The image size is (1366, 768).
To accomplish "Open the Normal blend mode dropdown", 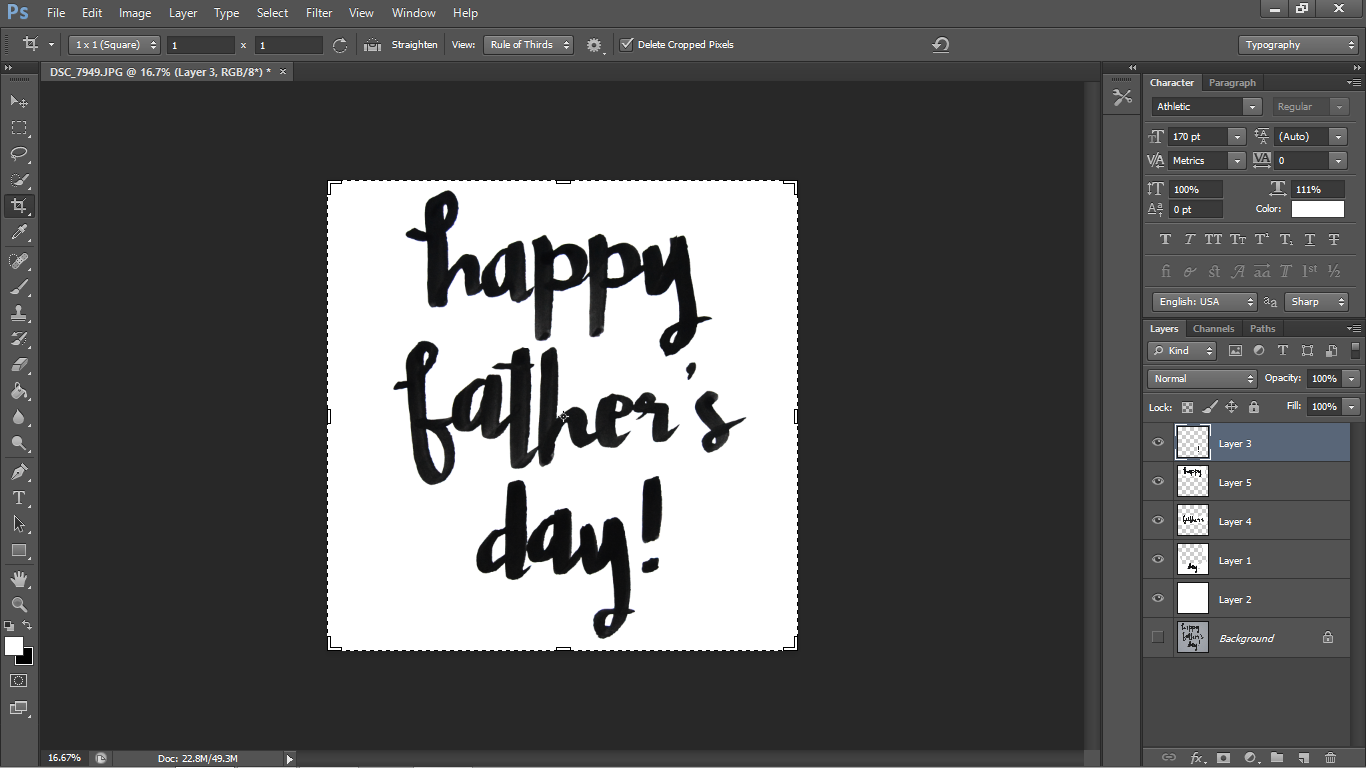I will [1202, 379].
